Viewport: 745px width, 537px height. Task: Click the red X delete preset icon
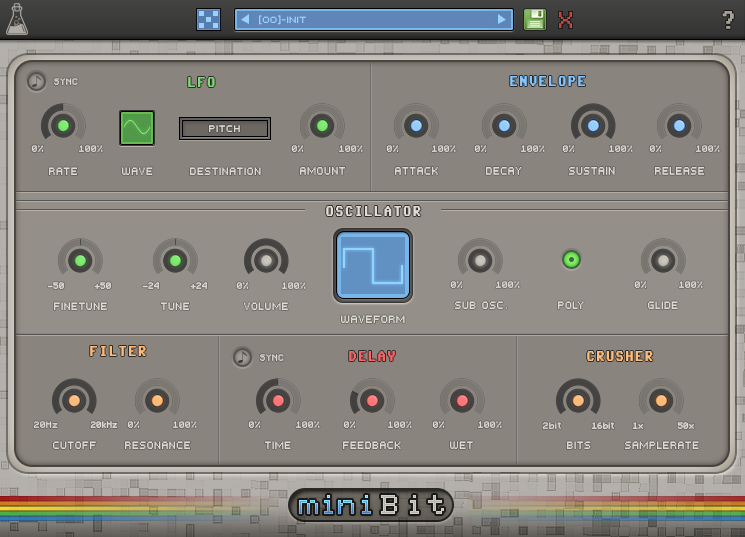pos(566,19)
